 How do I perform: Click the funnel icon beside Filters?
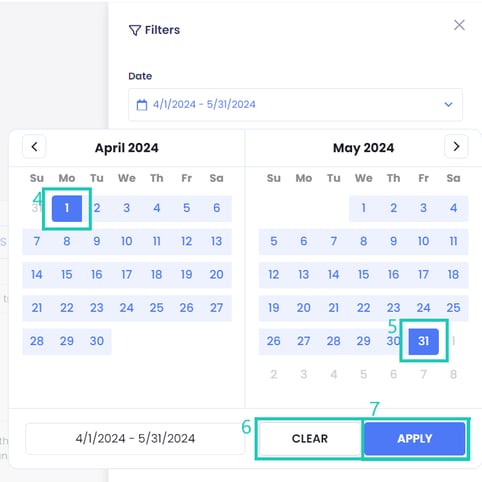point(135,30)
